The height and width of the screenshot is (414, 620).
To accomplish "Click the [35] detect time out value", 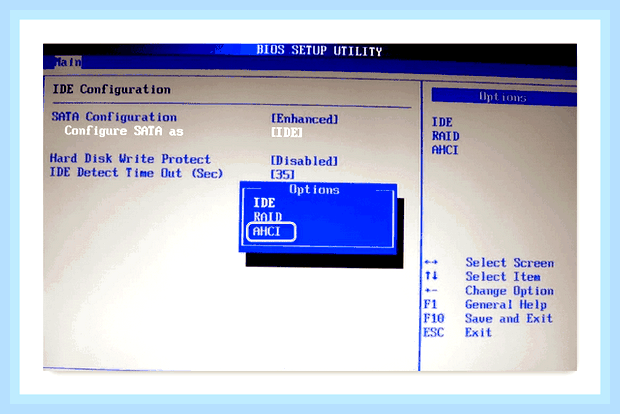I will coord(283,174).
